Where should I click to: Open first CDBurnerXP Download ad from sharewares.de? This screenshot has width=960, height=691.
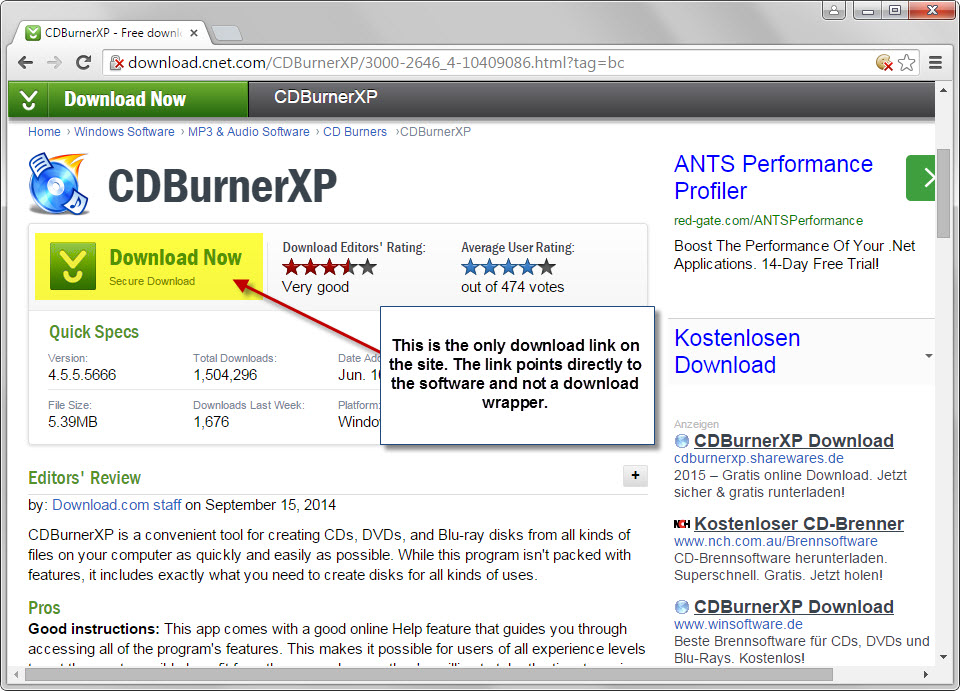point(793,441)
